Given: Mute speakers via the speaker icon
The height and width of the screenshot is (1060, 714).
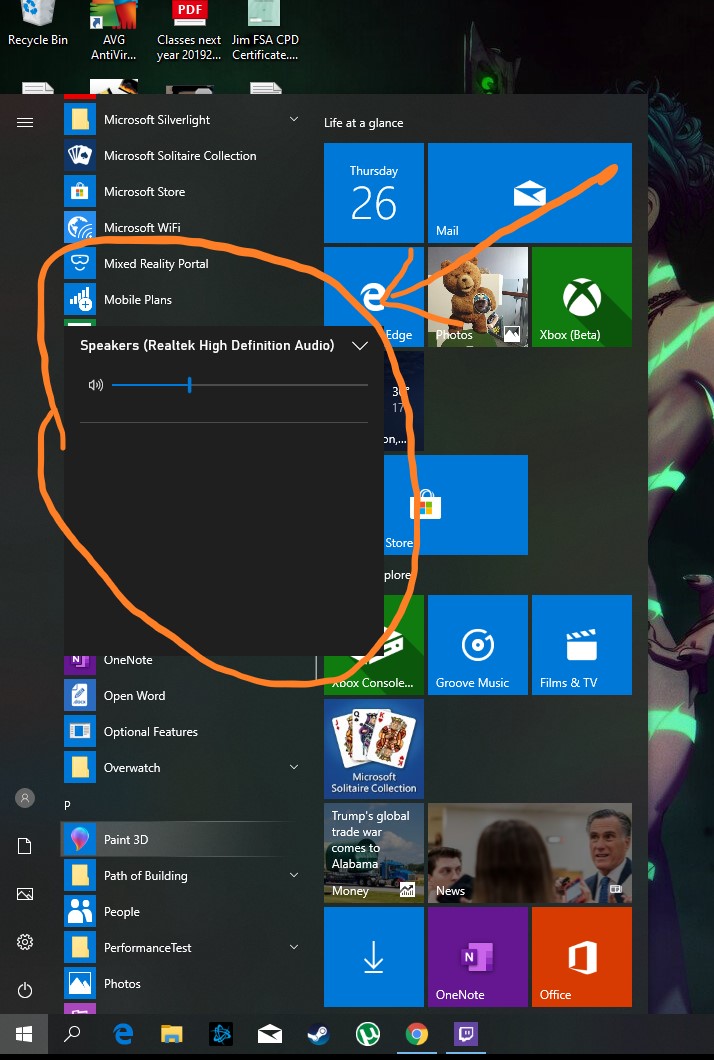Looking at the screenshot, I should click(x=95, y=385).
